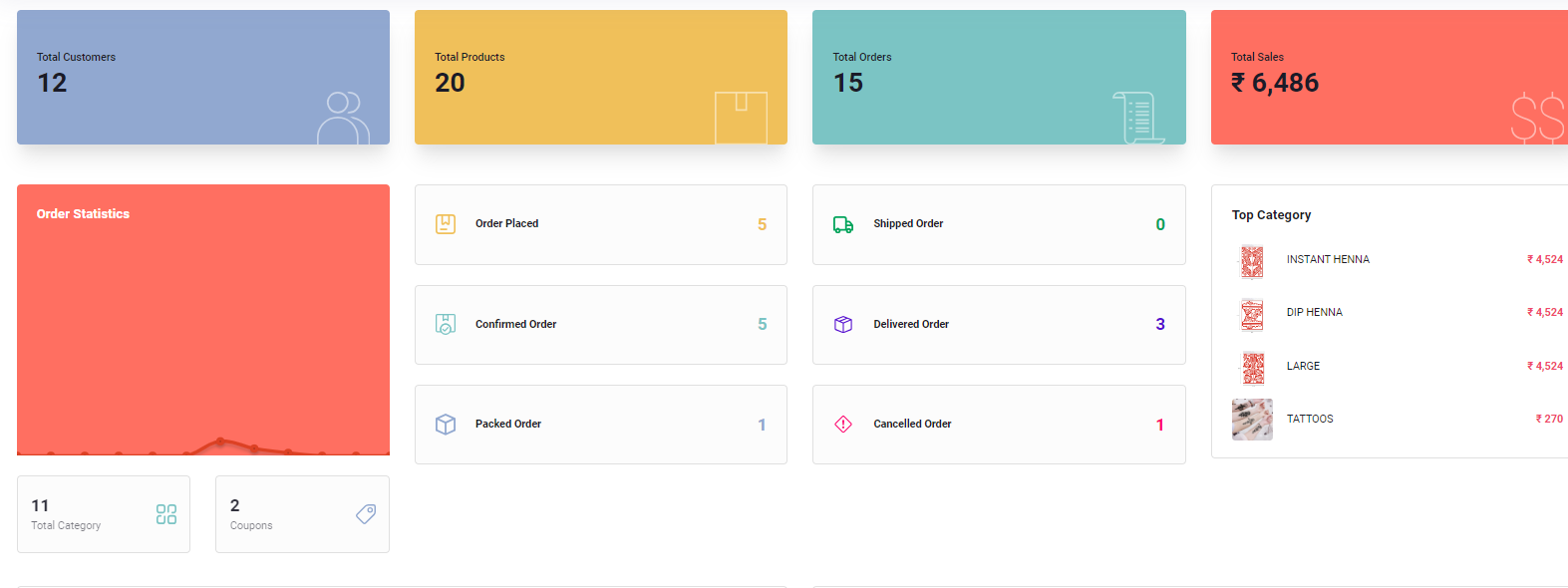
Task: Click the peak point on Order Statistics chart
Action: [220, 441]
